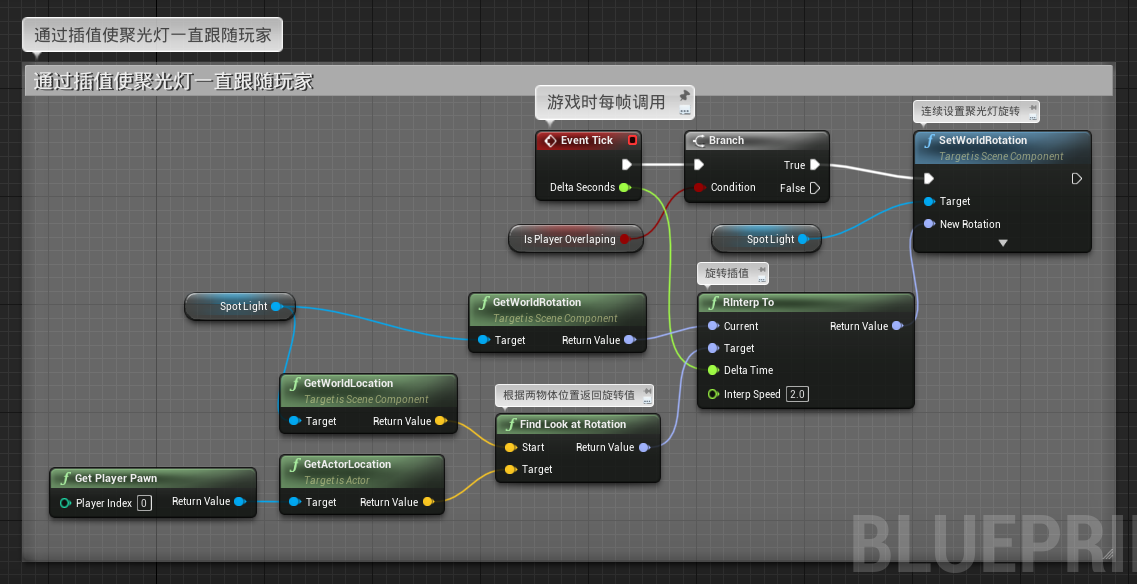Click comment box resize handle at corner

[1107, 554]
